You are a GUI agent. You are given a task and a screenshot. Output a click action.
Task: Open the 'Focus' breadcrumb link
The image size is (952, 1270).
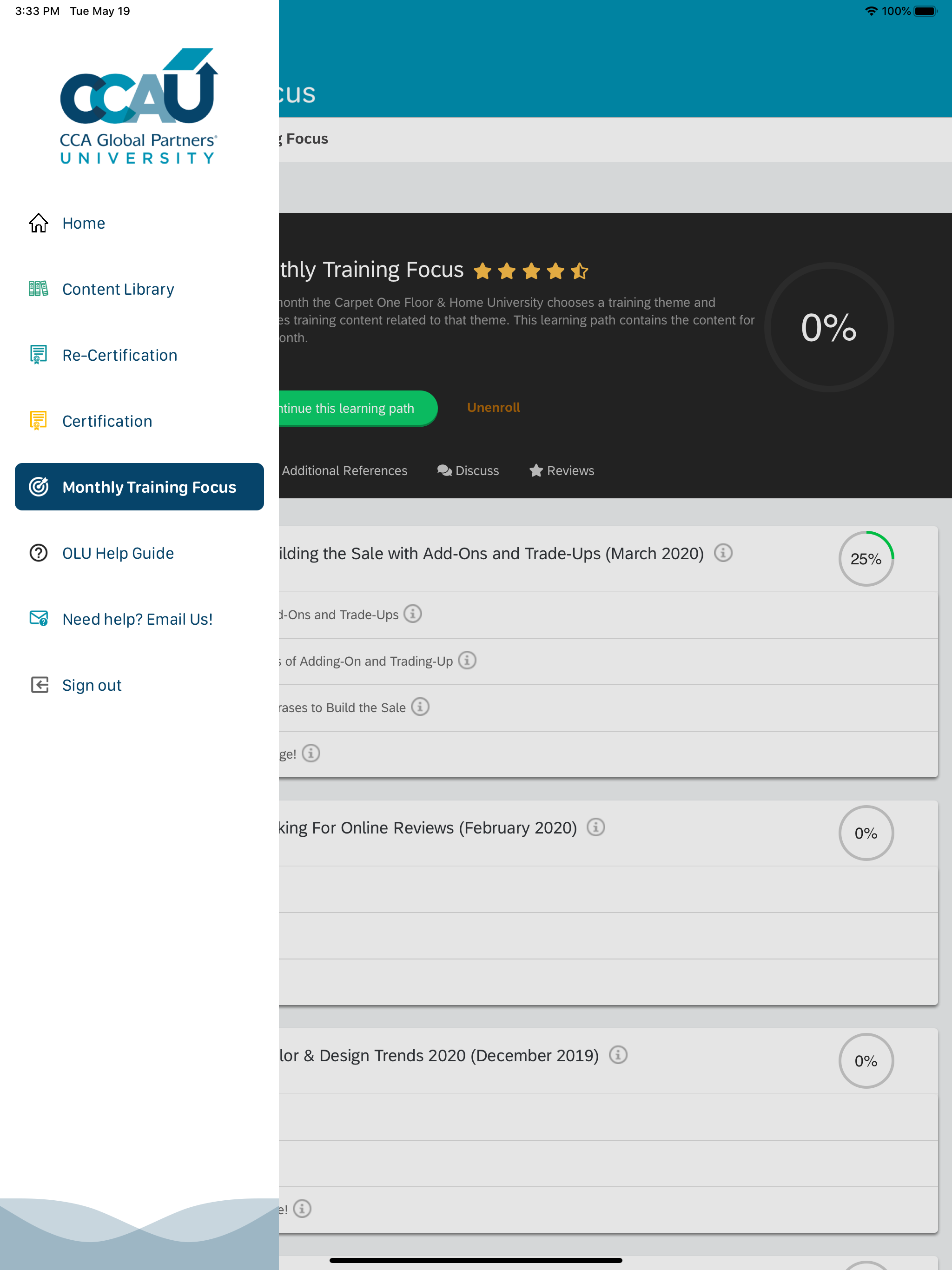point(307,139)
